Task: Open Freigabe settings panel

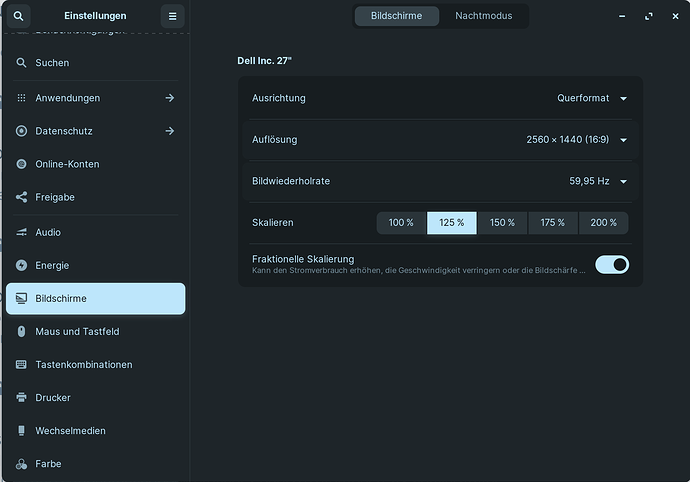Action: 95,197
